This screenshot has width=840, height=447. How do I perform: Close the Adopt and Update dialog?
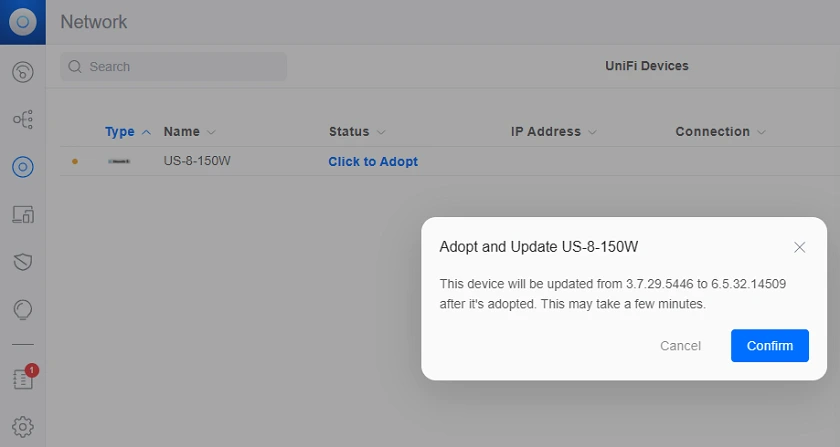[x=799, y=247]
